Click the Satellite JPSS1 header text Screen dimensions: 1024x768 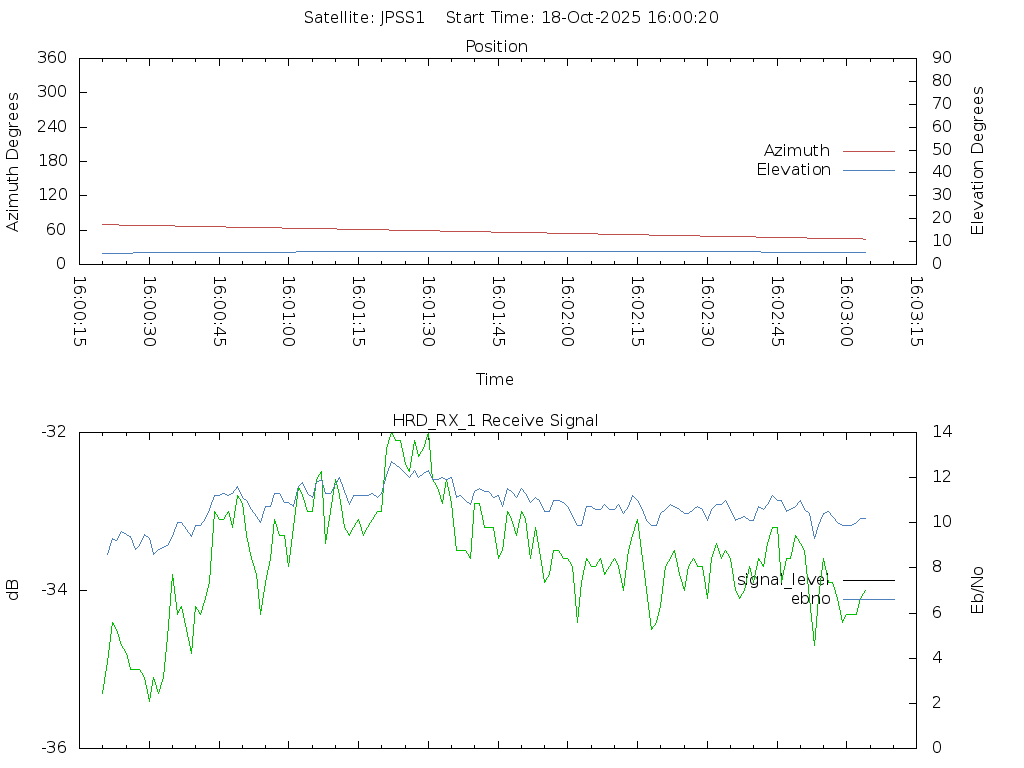click(x=365, y=17)
